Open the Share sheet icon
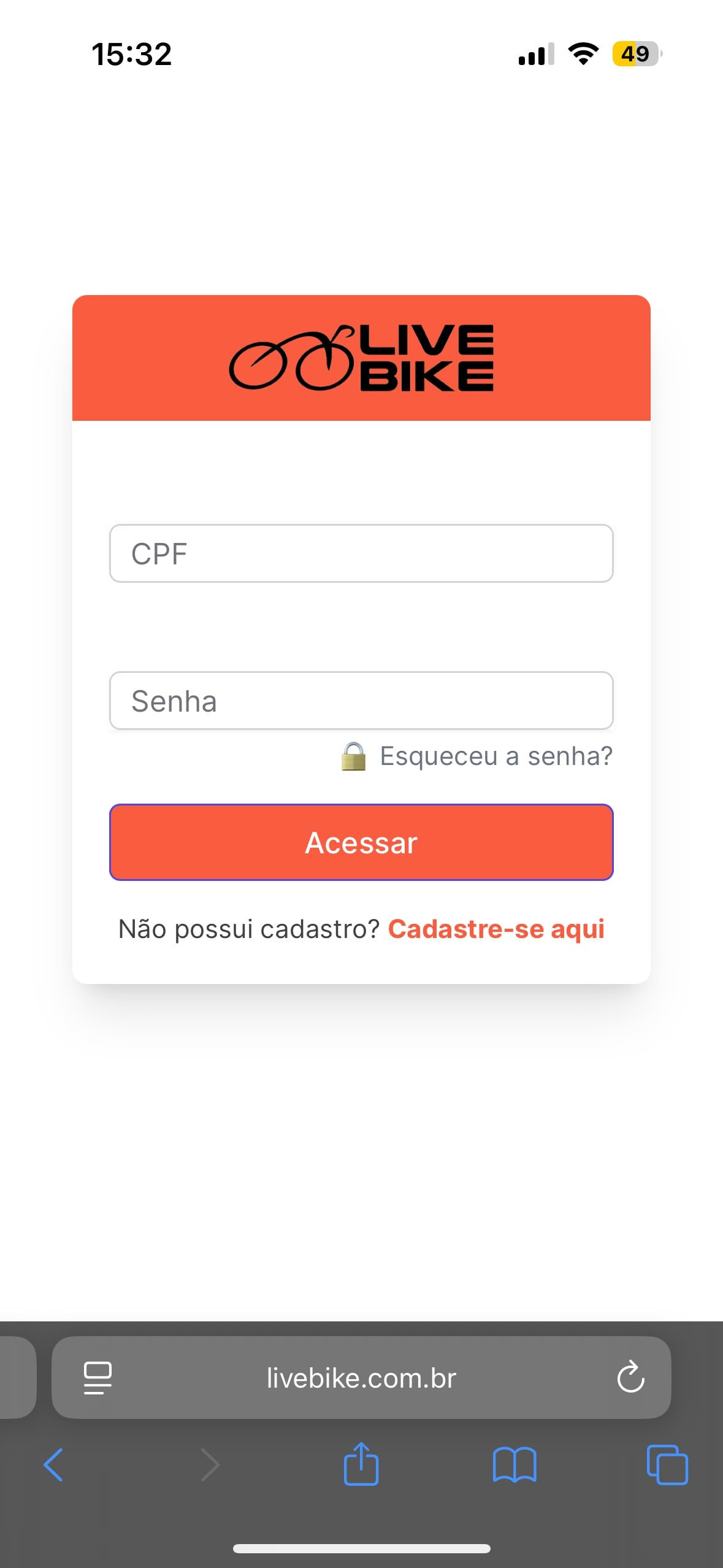The width and height of the screenshot is (723, 1568). 361,1464
